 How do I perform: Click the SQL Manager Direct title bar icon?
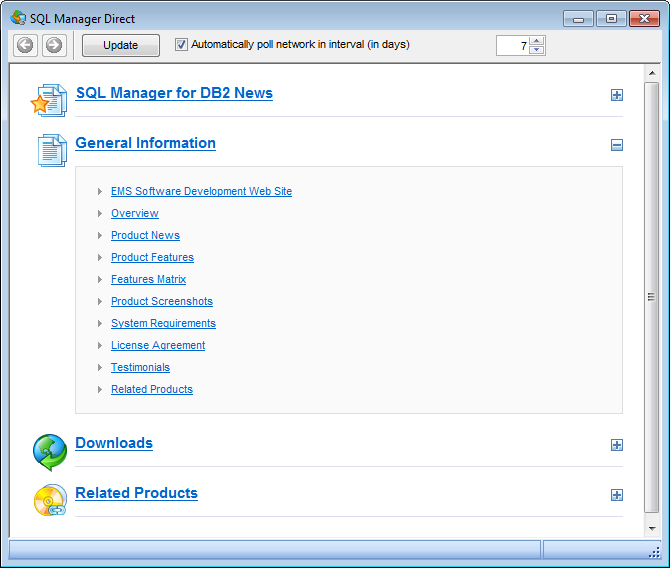point(18,18)
